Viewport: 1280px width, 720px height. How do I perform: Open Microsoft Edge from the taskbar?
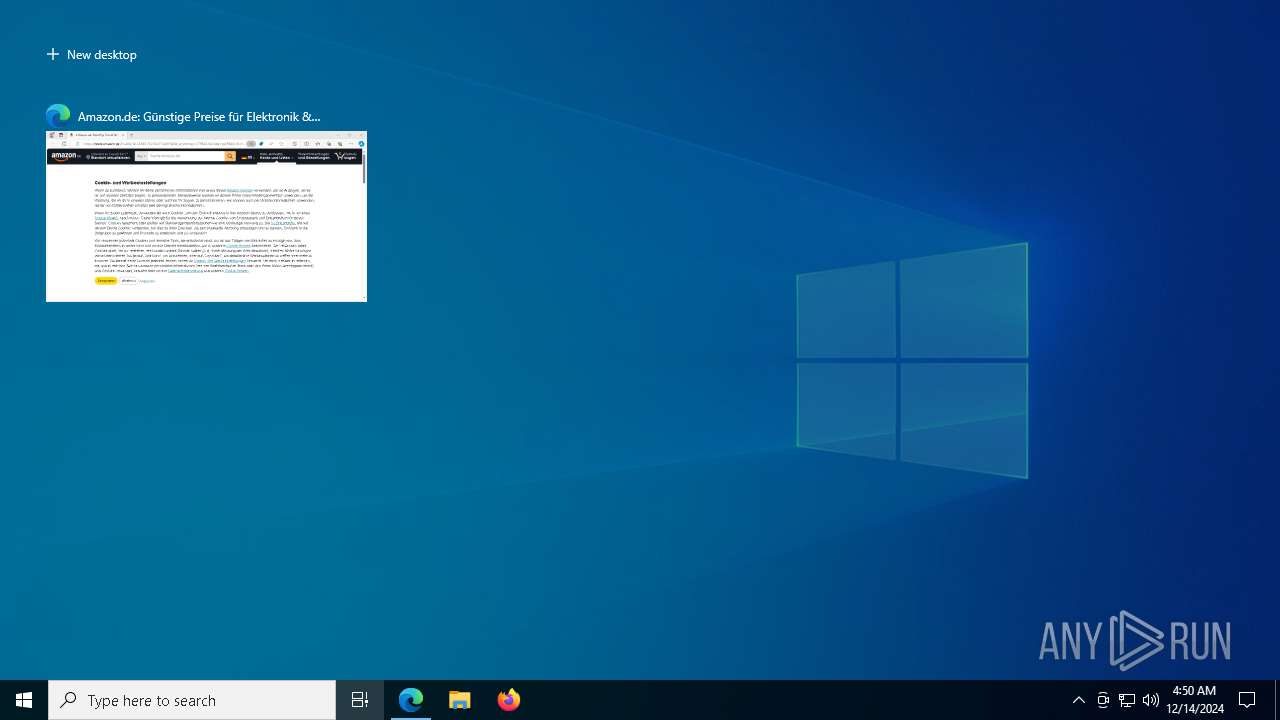[x=411, y=700]
